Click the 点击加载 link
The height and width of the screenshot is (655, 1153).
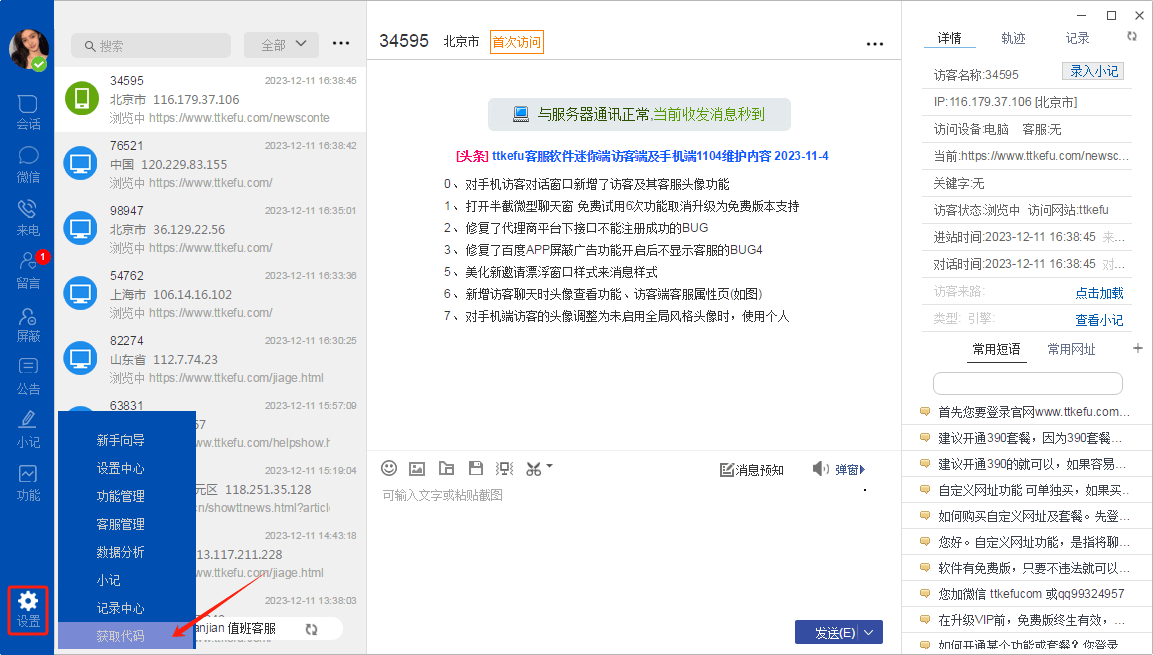point(1099,293)
